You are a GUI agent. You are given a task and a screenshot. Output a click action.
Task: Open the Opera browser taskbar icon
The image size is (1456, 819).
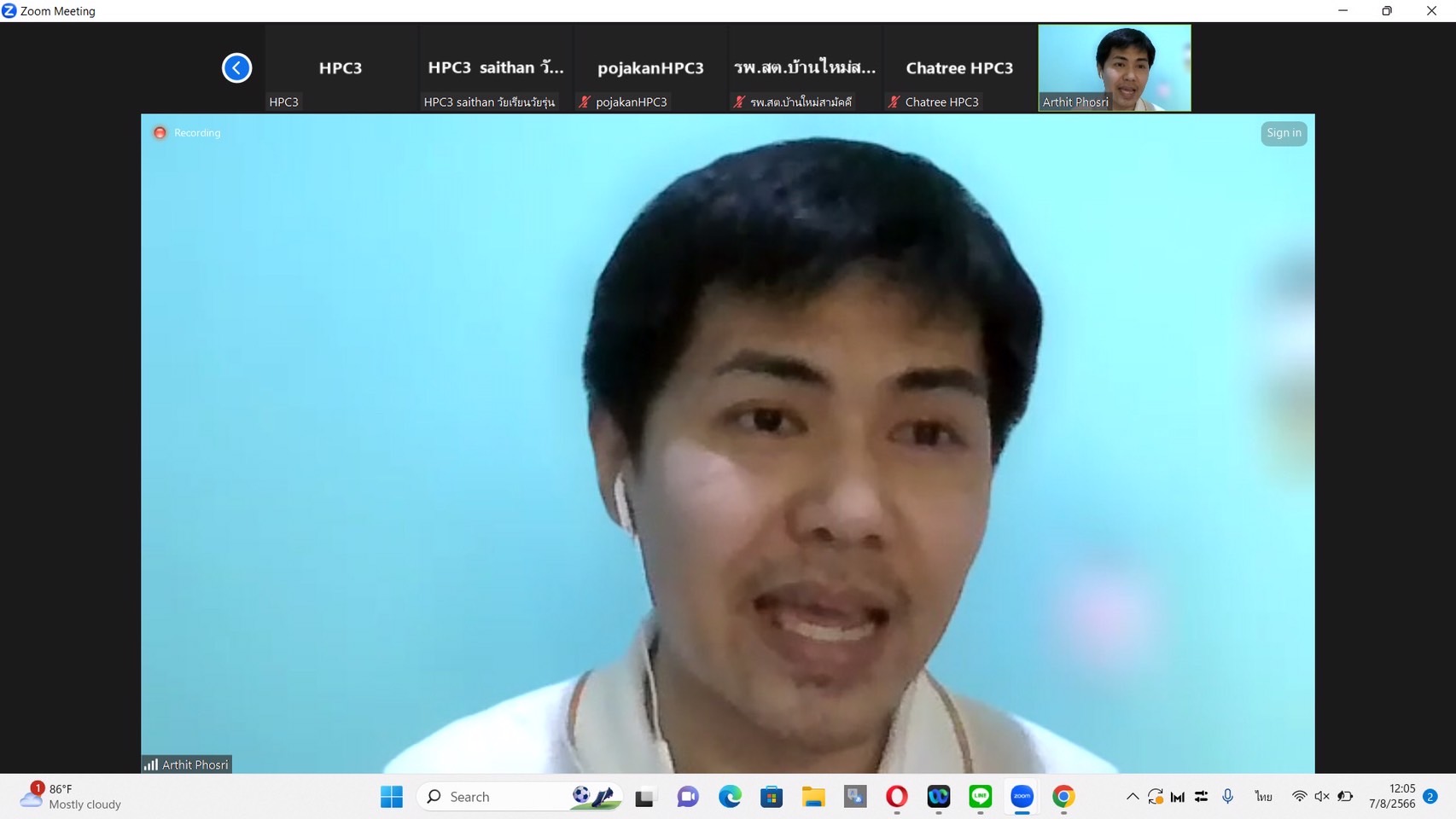pyautogui.click(x=897, y=797)
